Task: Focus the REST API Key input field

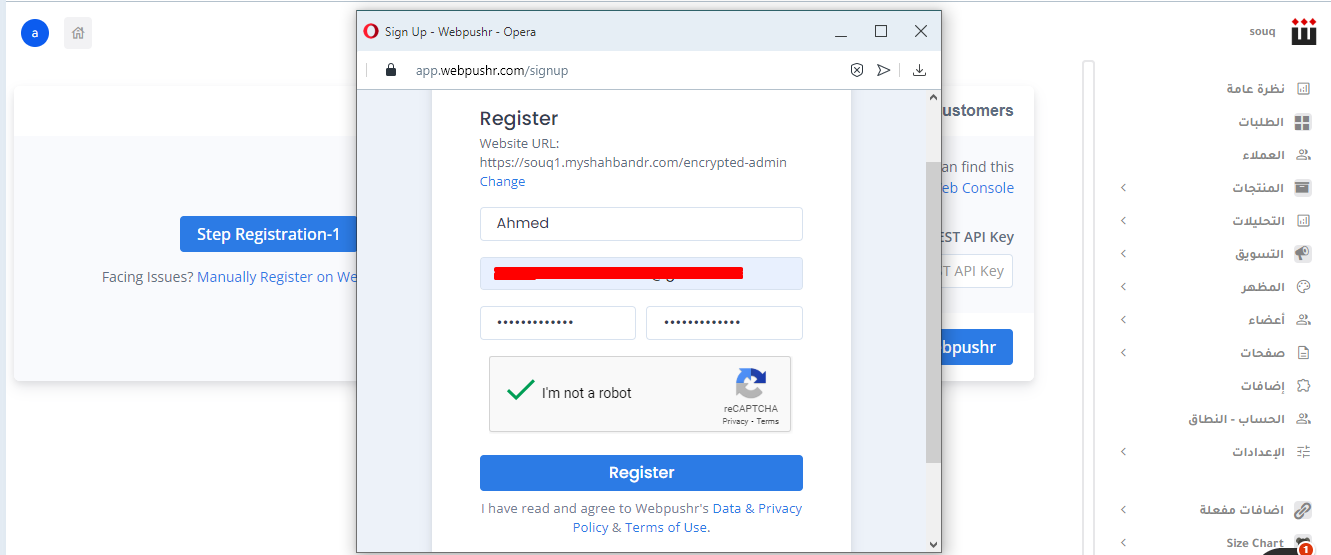Action: (977, 271)
